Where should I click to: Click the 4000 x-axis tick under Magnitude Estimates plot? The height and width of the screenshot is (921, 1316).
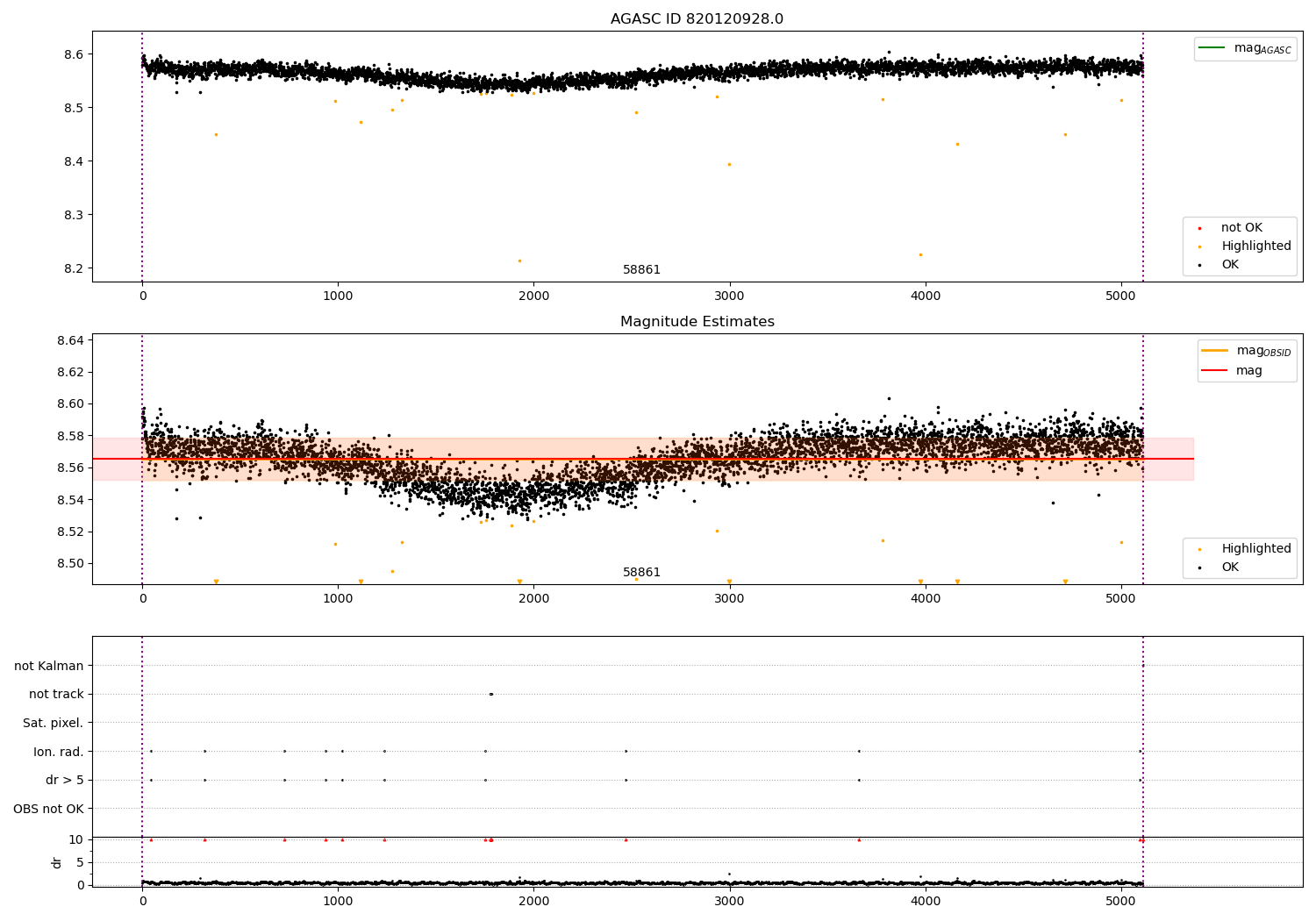click(x=925, y=599)
